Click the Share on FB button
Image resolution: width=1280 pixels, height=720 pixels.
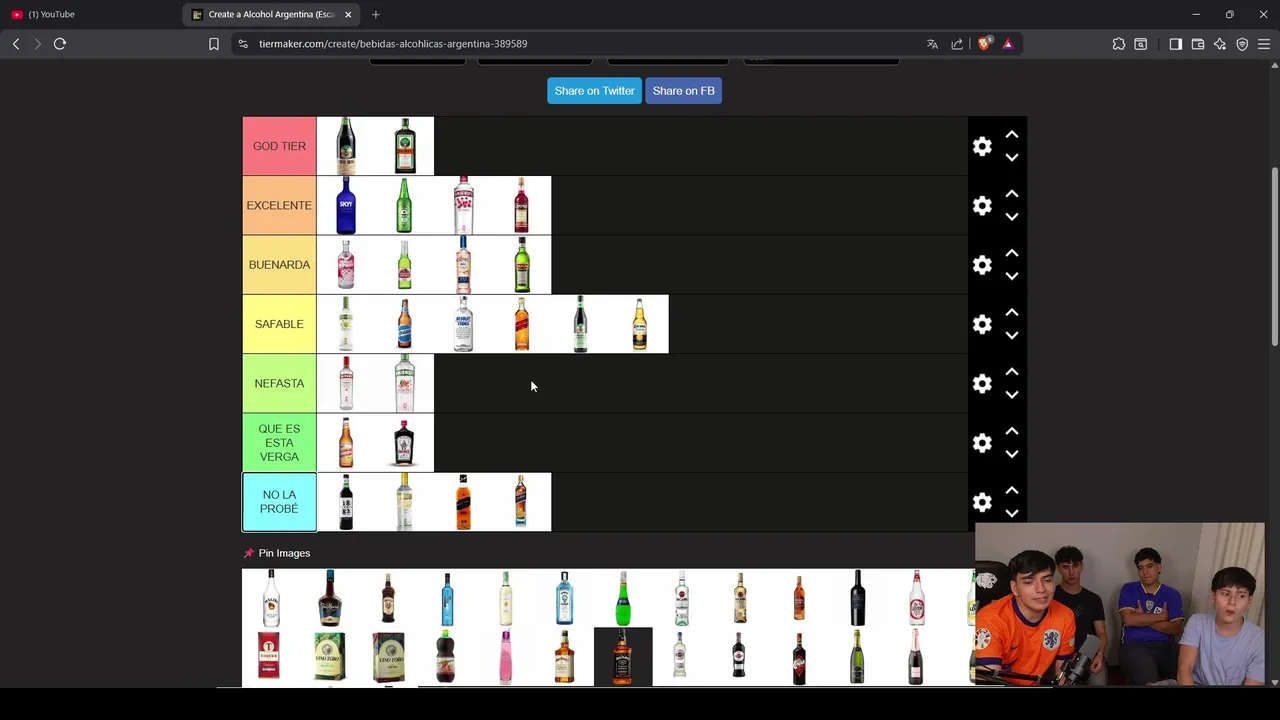[684, 91]
